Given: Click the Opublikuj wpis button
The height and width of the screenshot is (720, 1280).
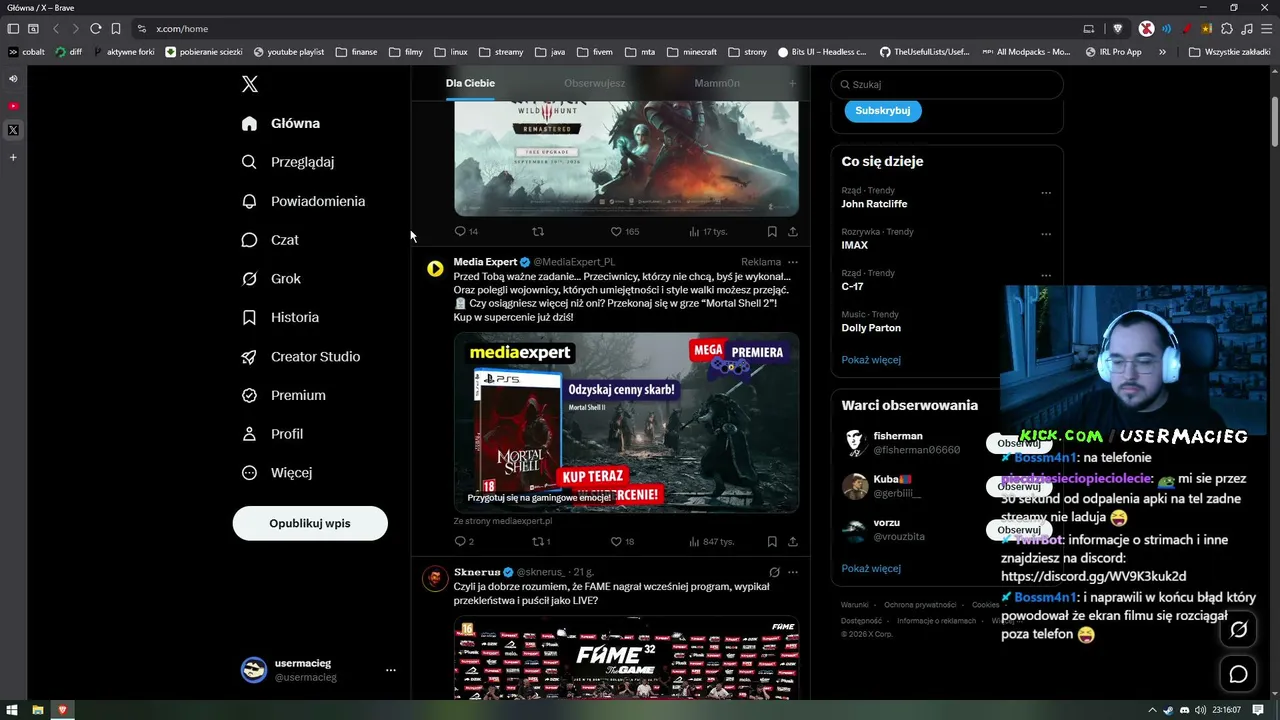Looking at the screenshot, I should 310,523.
